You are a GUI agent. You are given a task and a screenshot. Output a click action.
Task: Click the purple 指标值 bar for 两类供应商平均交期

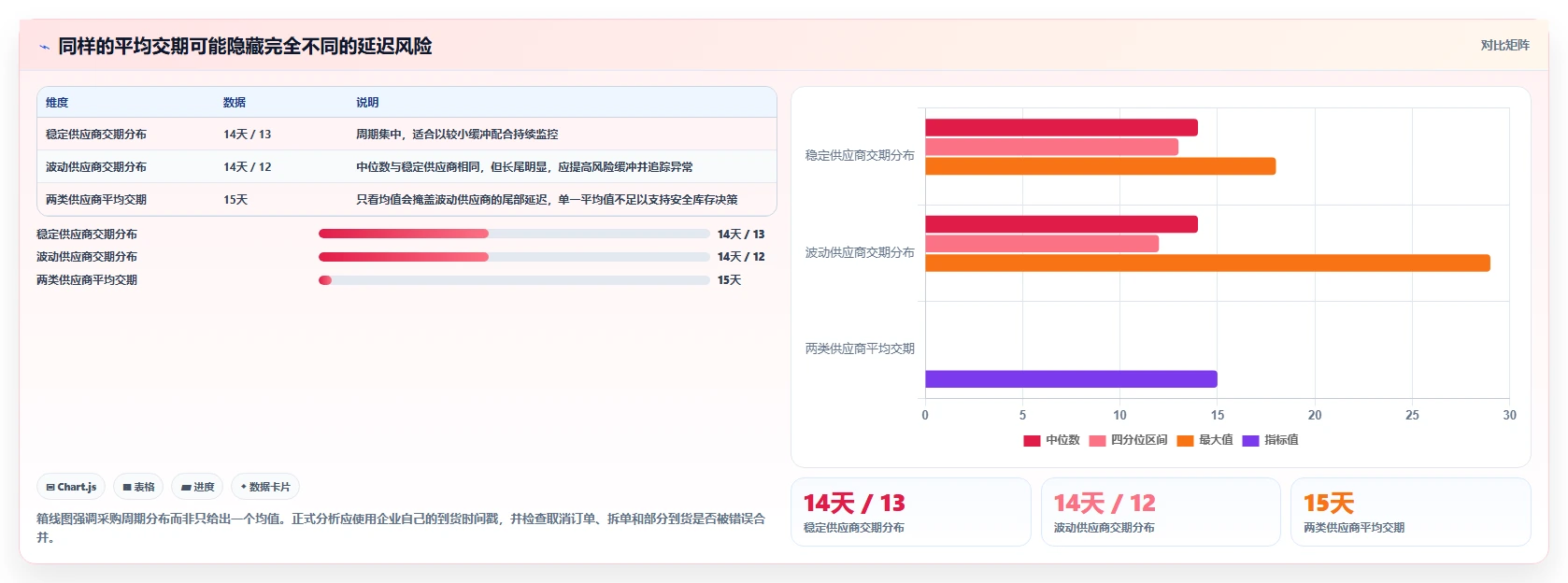1072,379
